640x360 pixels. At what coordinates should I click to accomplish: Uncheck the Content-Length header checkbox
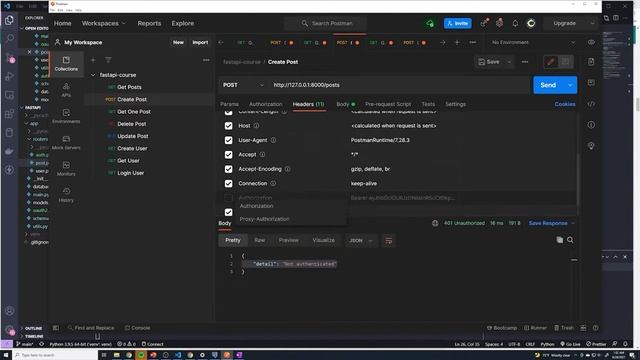[x=229, y=112]
